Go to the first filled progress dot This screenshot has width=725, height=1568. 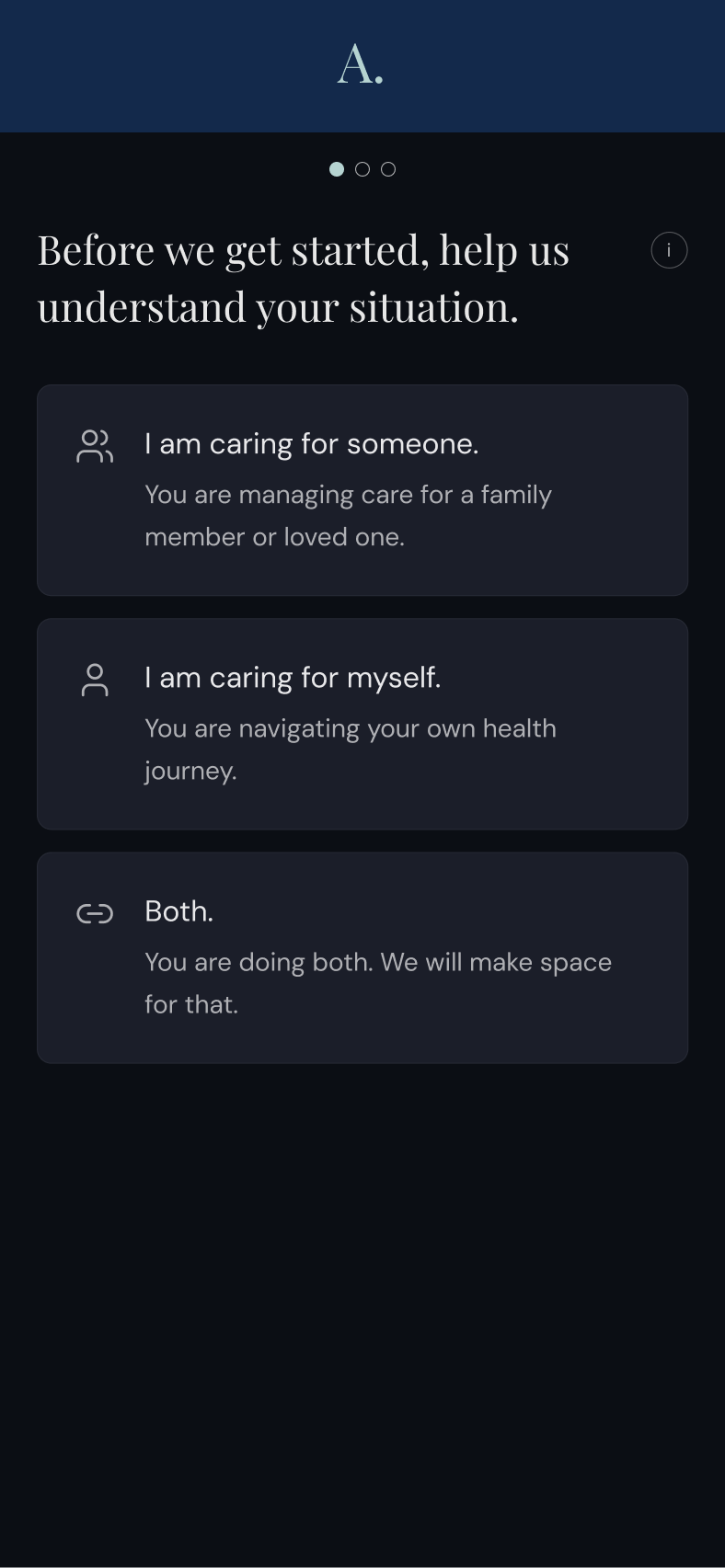pos(337,169)
